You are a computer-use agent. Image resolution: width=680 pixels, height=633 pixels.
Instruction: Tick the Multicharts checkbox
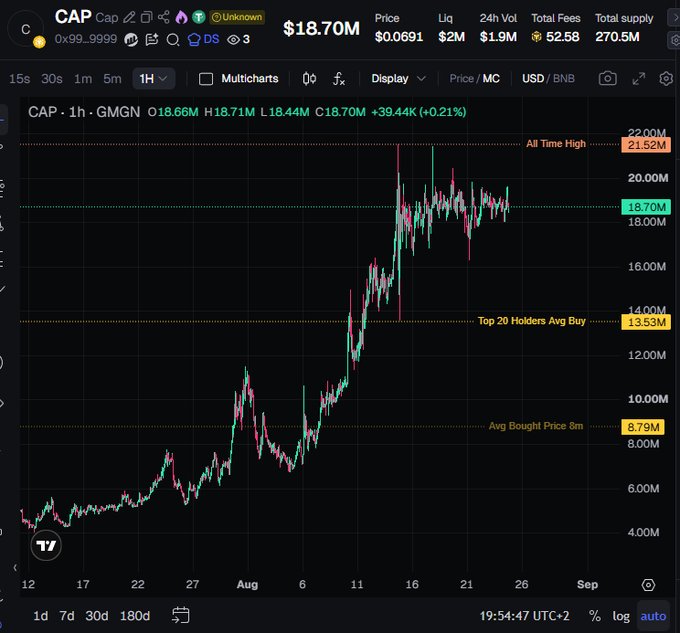206,79
